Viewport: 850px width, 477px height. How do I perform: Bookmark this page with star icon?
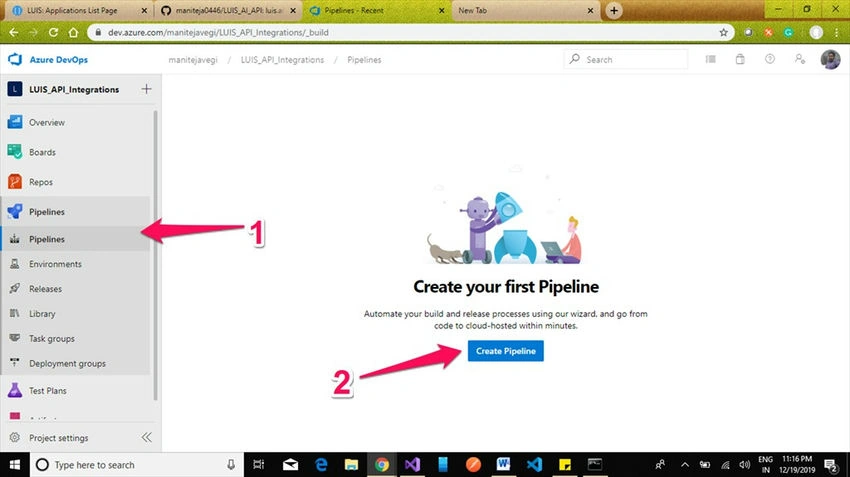click(723, 33)
